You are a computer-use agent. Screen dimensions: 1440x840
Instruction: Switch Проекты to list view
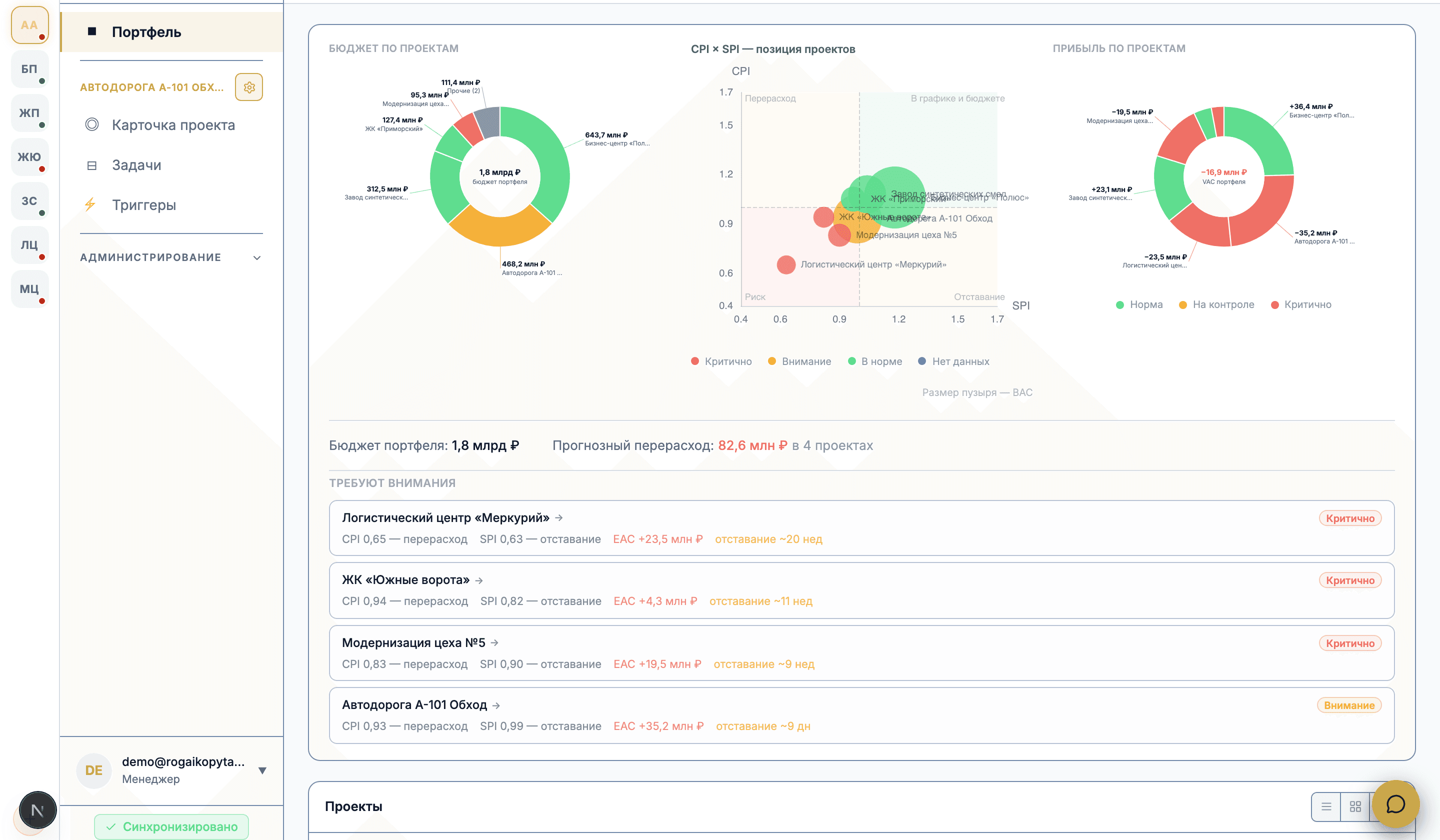(1326, 806)
